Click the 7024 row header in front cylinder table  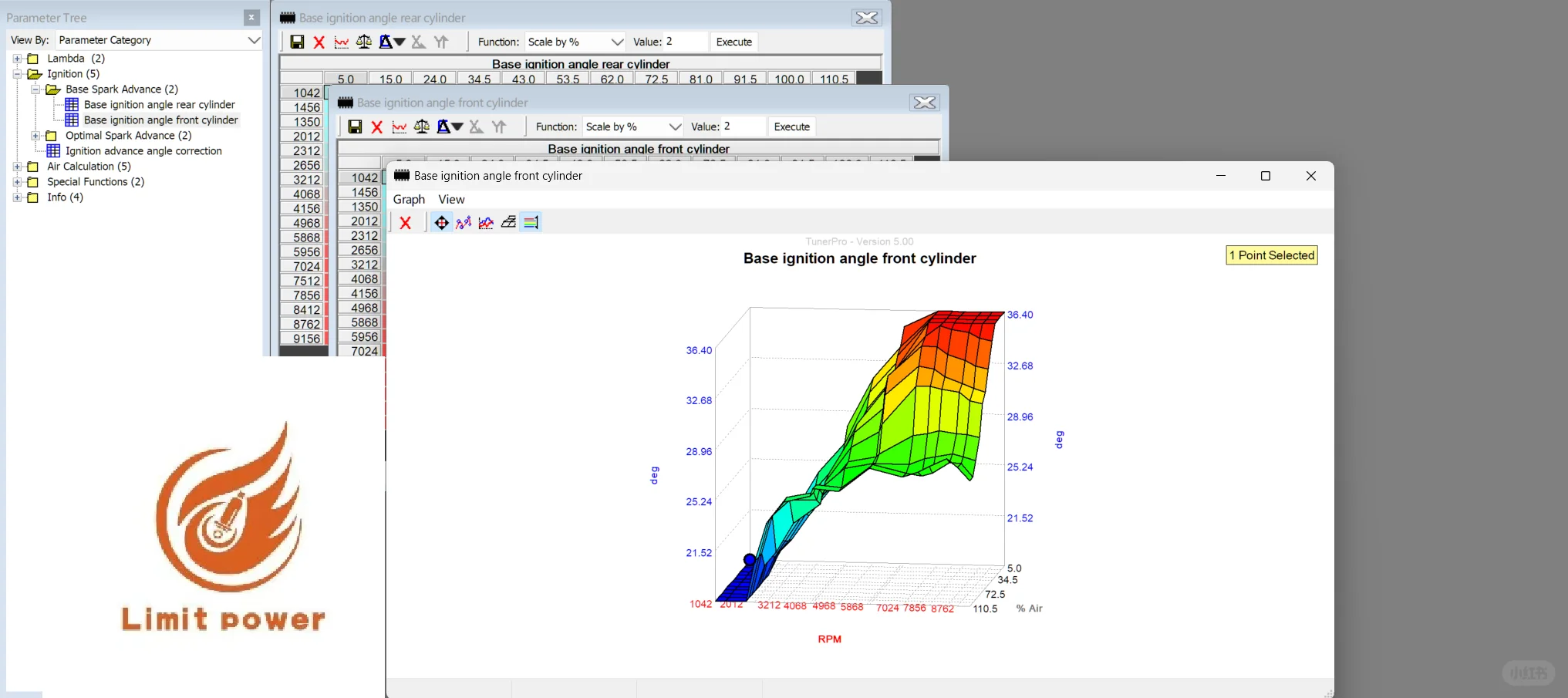tap(362, 352)
